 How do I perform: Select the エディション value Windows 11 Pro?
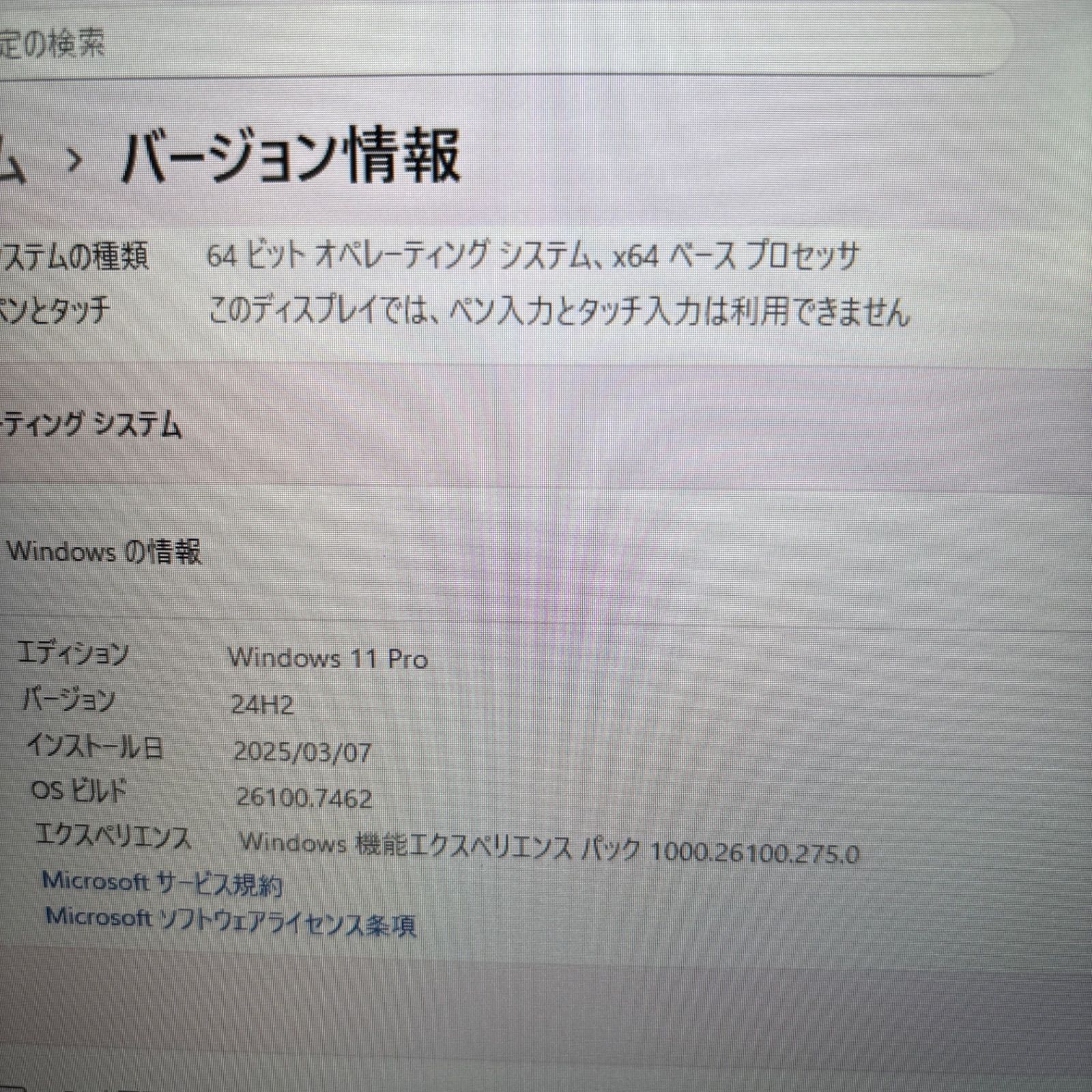(x=330, y=658)
